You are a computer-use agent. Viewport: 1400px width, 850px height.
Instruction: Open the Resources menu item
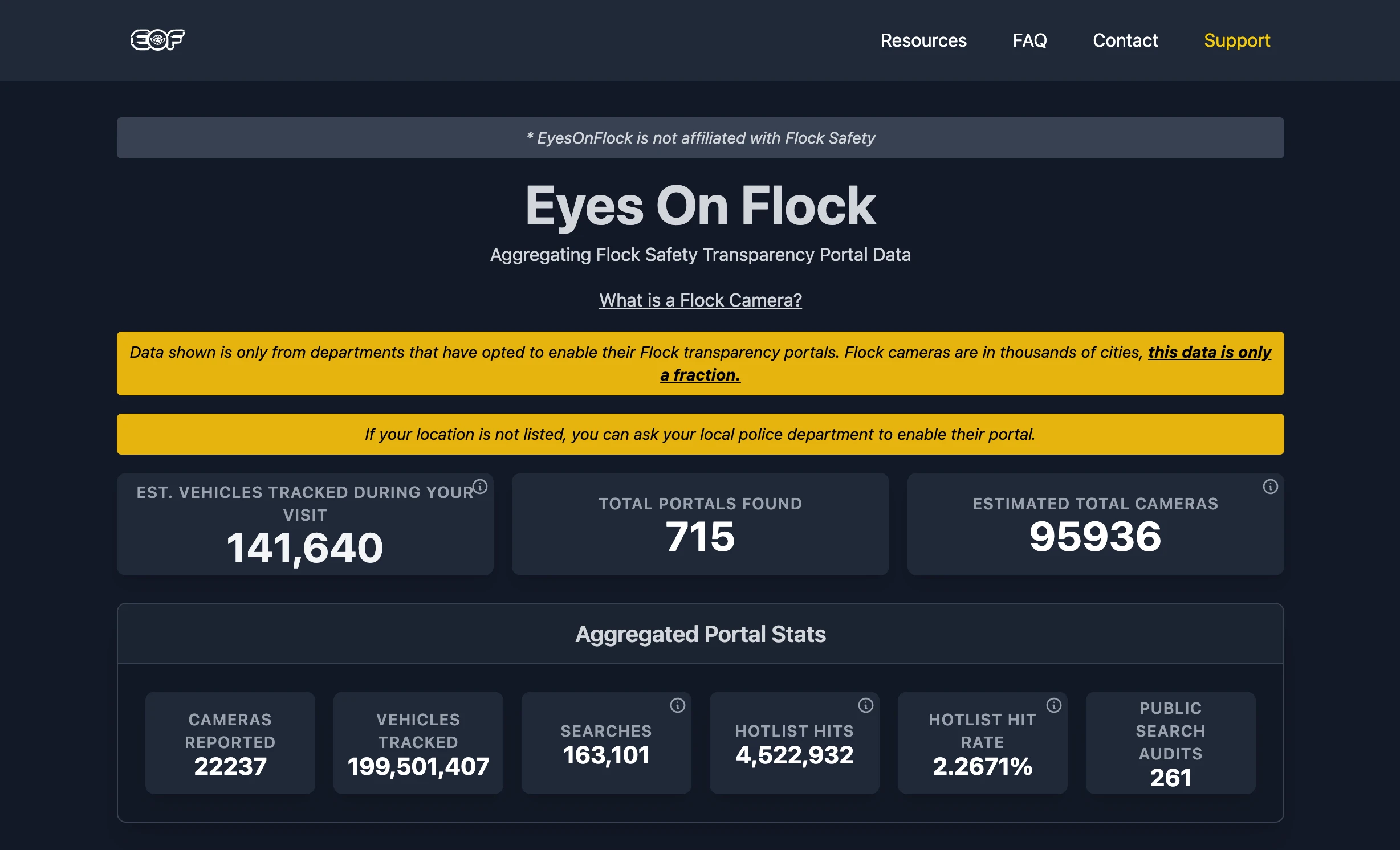pos(923,40)
